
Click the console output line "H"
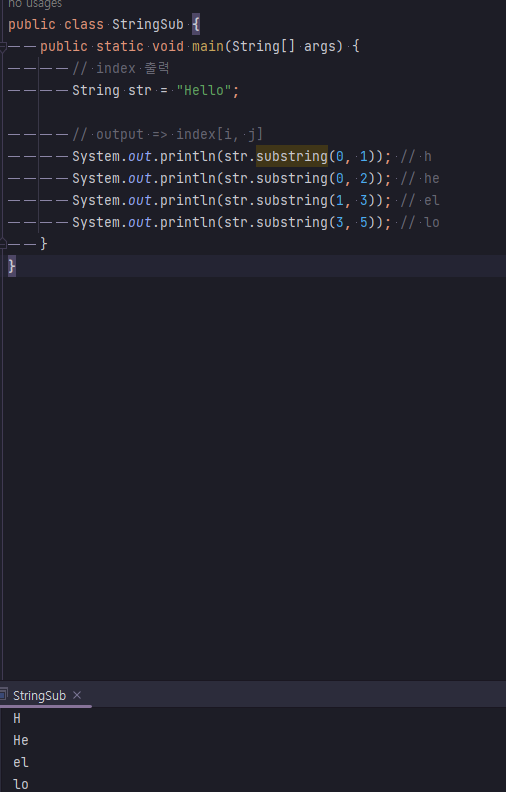pyautogui.click(x=17, y=718)
